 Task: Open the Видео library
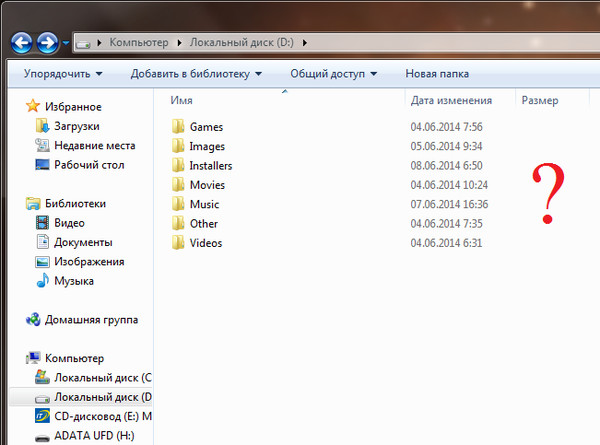69,223
